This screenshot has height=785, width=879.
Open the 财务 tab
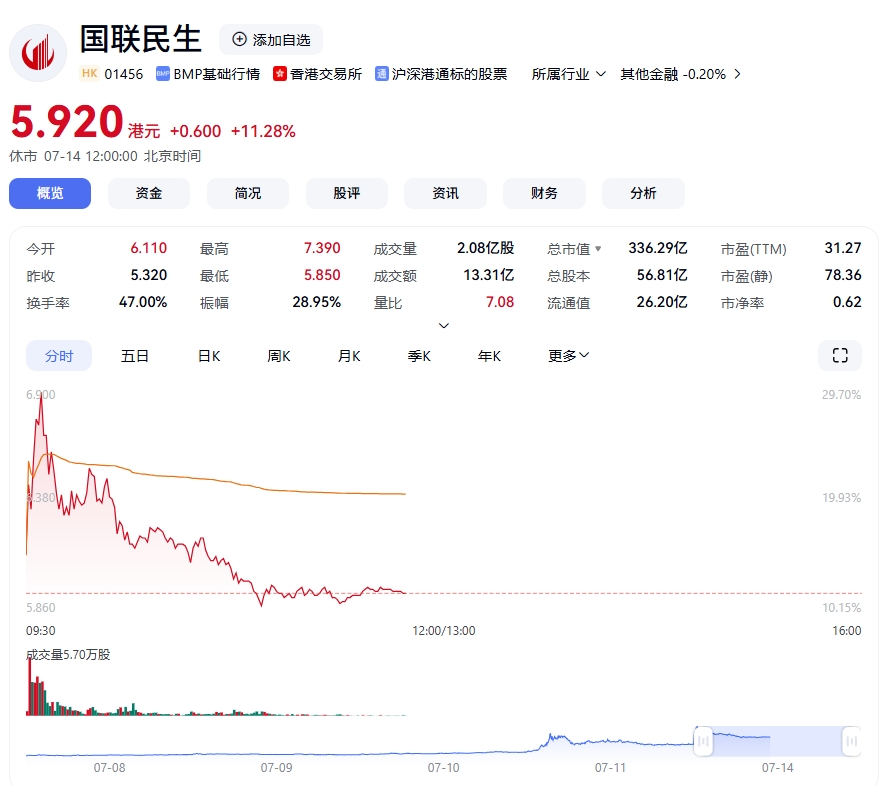[544, 193]
